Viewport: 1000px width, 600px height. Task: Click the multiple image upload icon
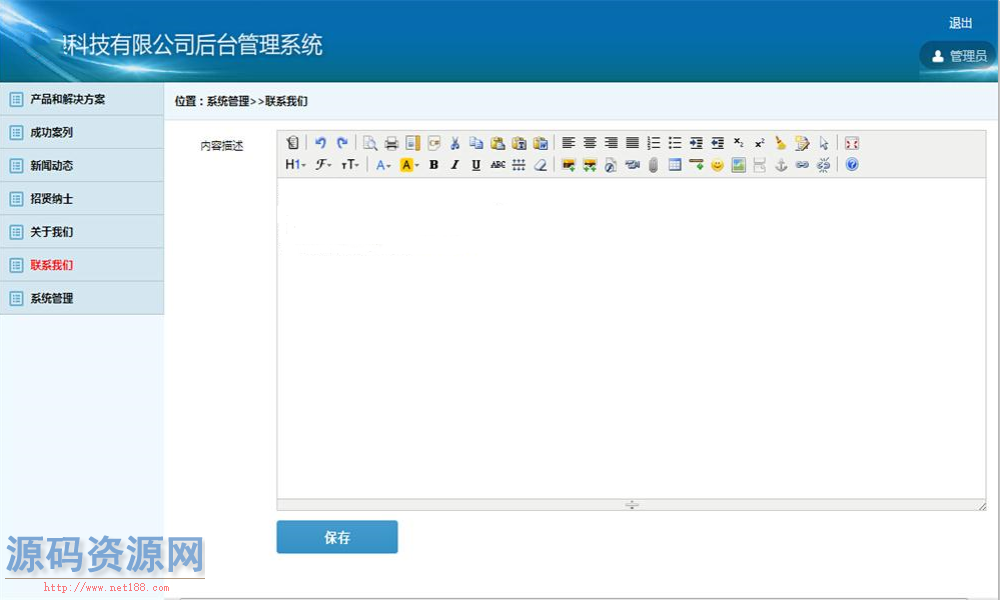click(x=590, y=165)
